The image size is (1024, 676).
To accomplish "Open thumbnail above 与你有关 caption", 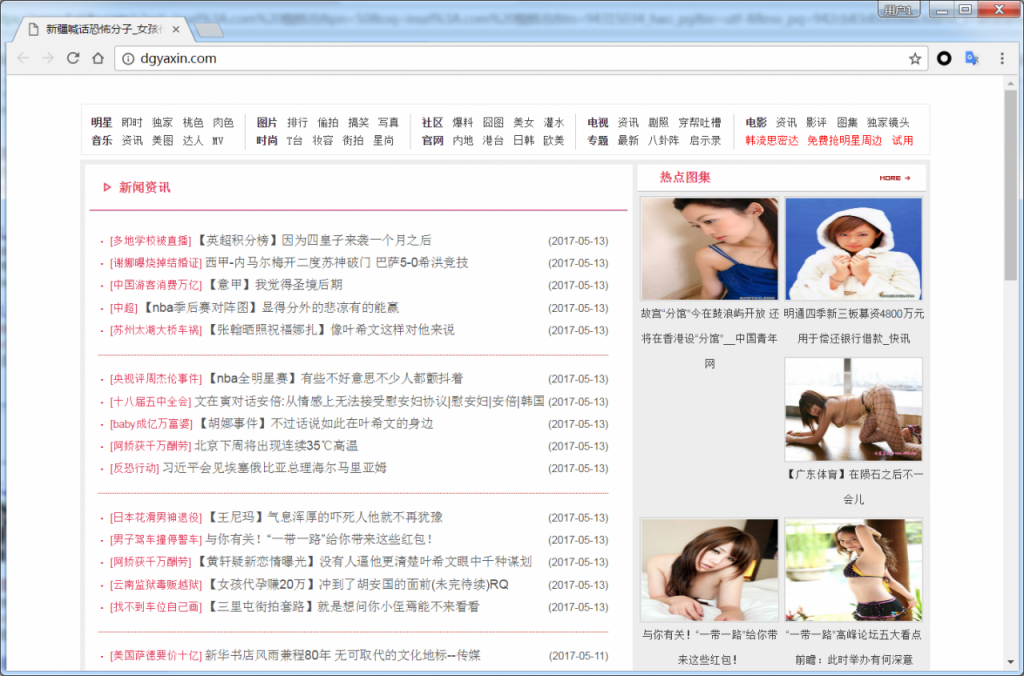I will click(x=709, y=570).
